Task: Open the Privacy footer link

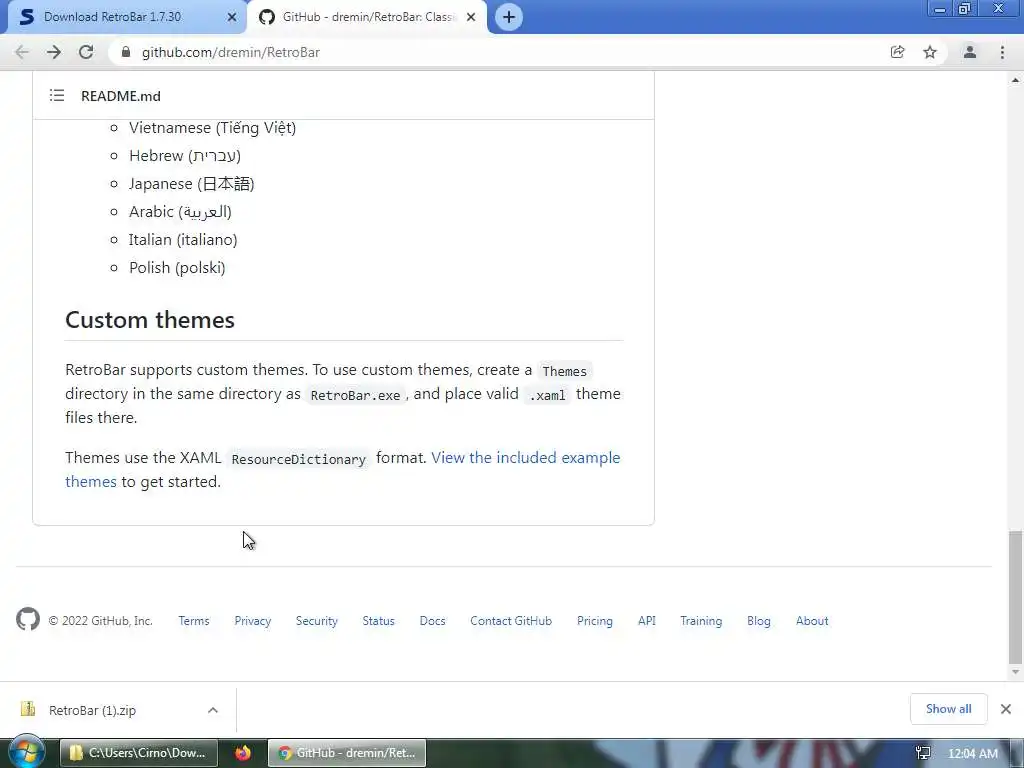Action: tap(253, 621)
